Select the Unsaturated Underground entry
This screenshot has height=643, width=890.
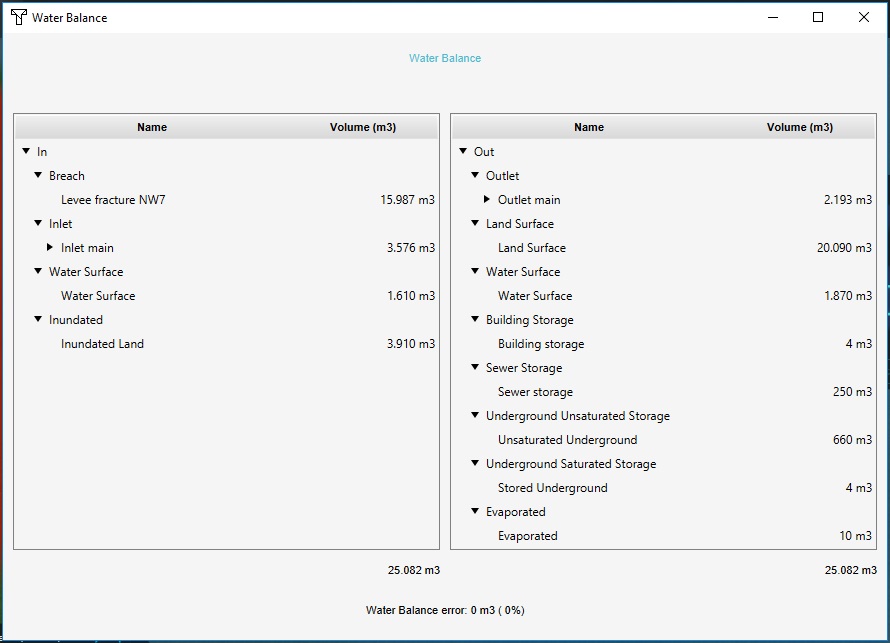(x=567, y=440)
